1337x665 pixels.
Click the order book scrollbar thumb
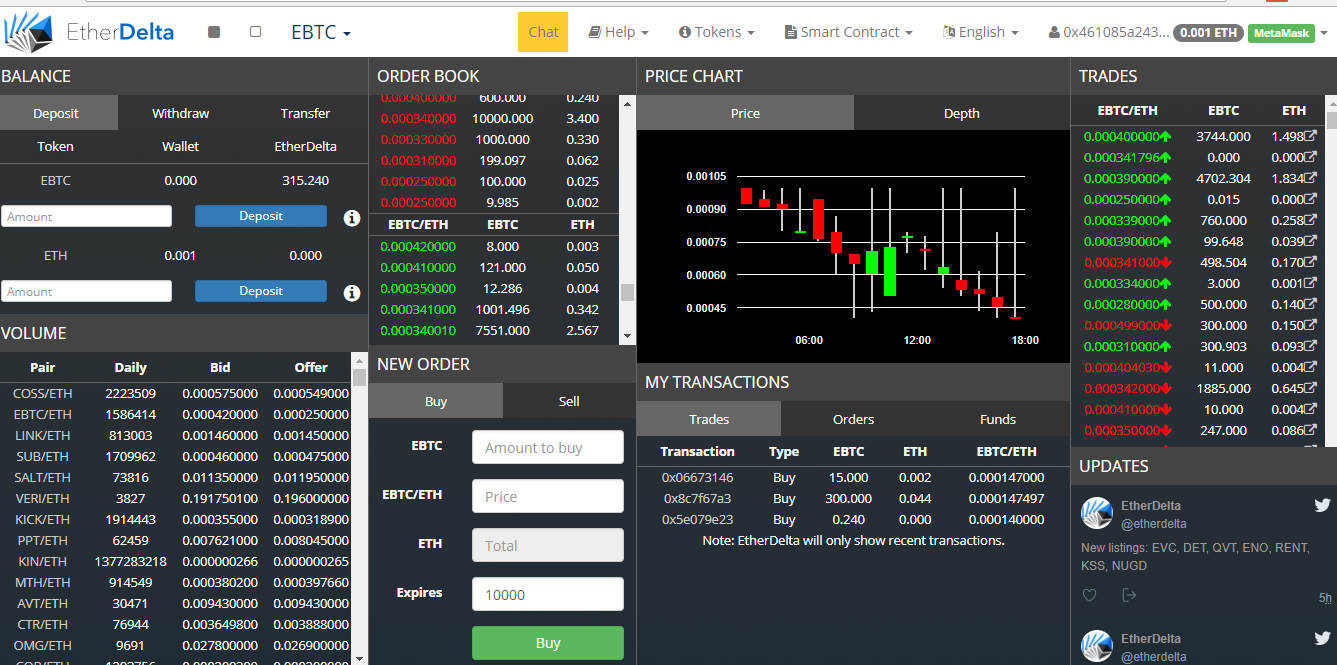(x=627, y=292)
